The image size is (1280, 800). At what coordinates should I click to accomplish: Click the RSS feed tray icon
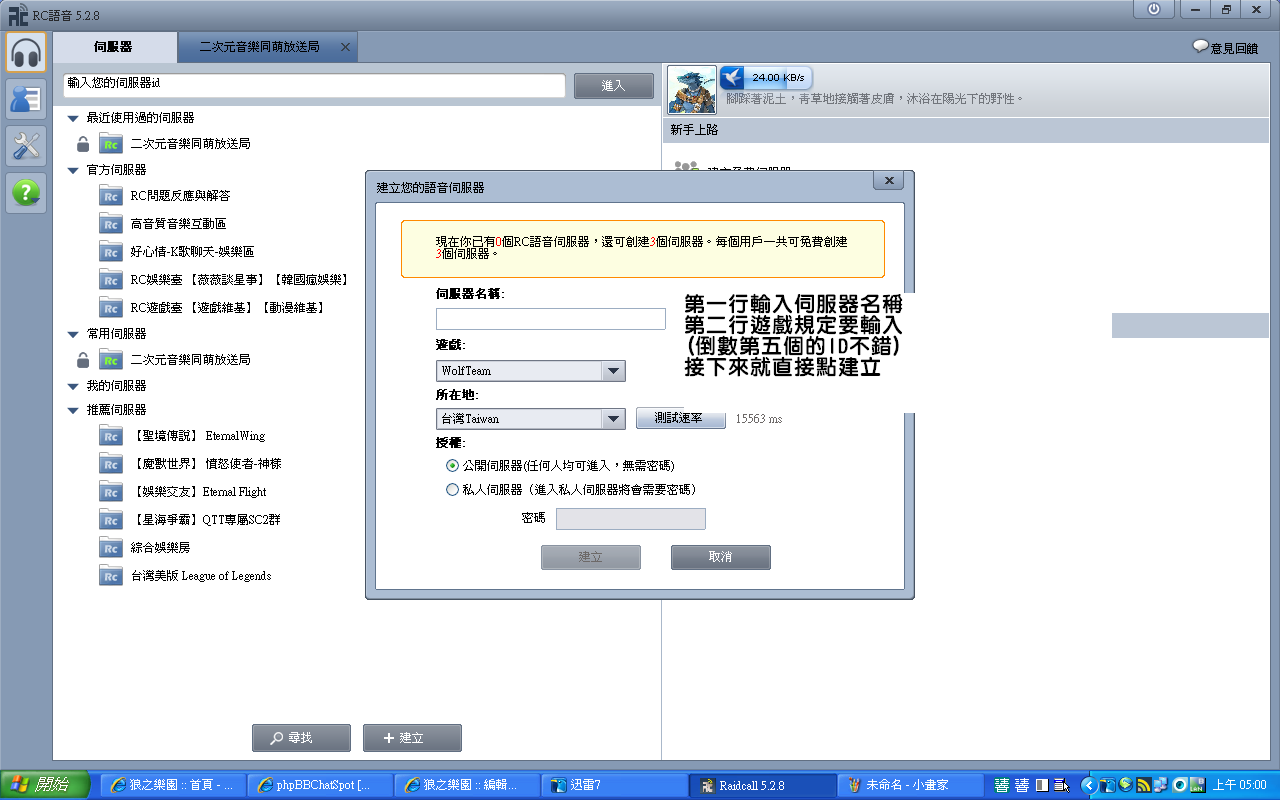pyautogui.click(x=1143, y=785)
